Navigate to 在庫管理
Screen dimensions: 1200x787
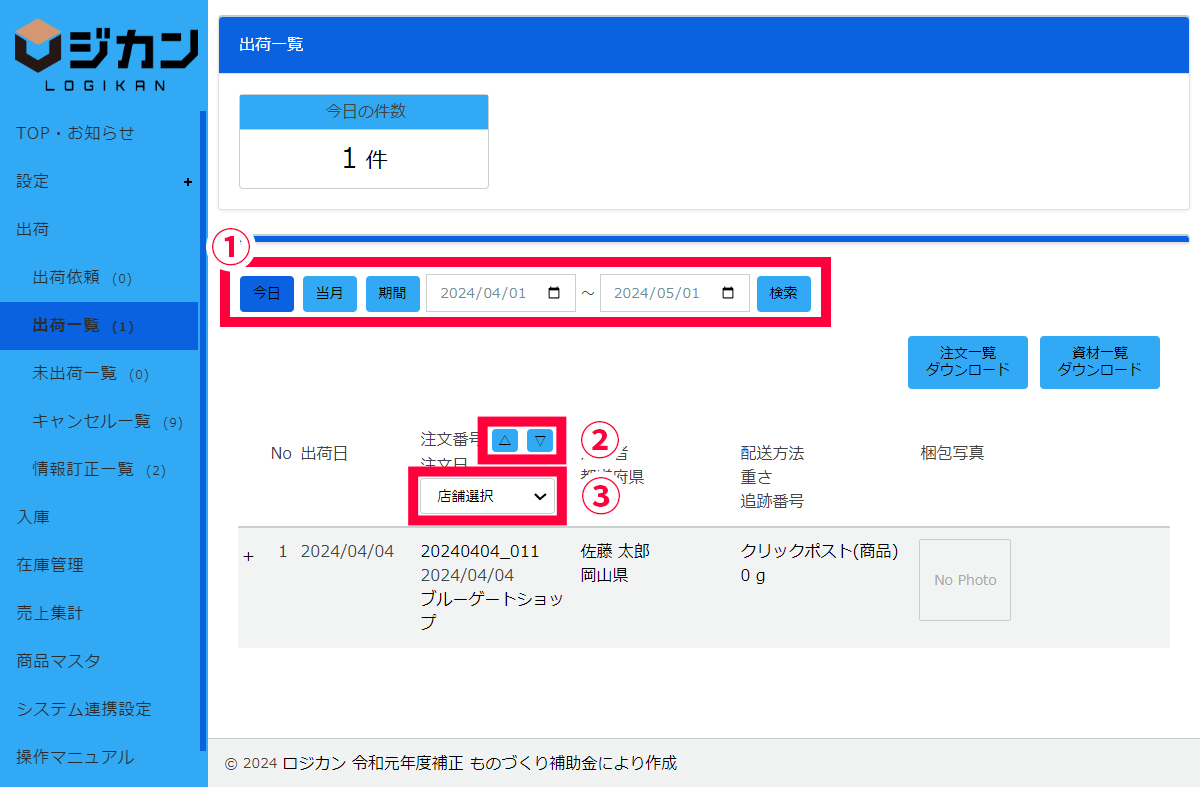50,565
